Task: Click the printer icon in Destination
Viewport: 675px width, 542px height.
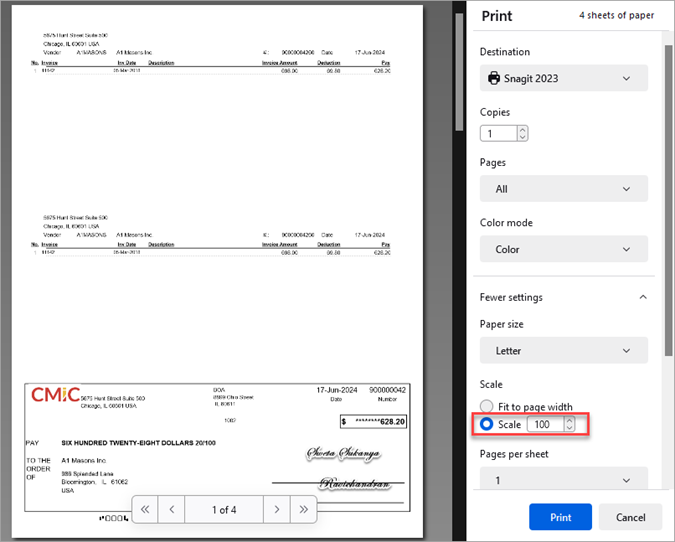Action: pyautogui.click(x=494, y=78)
